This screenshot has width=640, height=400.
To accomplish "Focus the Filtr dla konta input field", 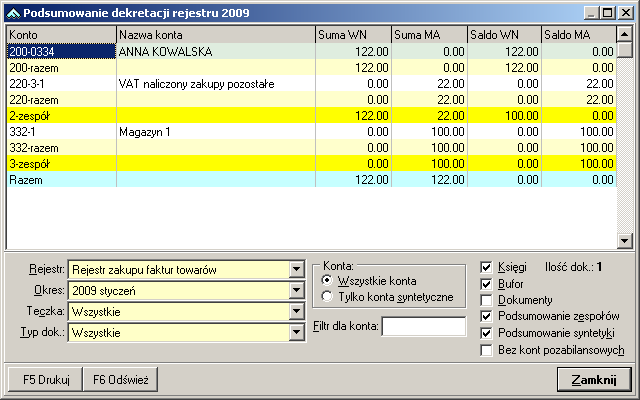I will tap(424, 326).
